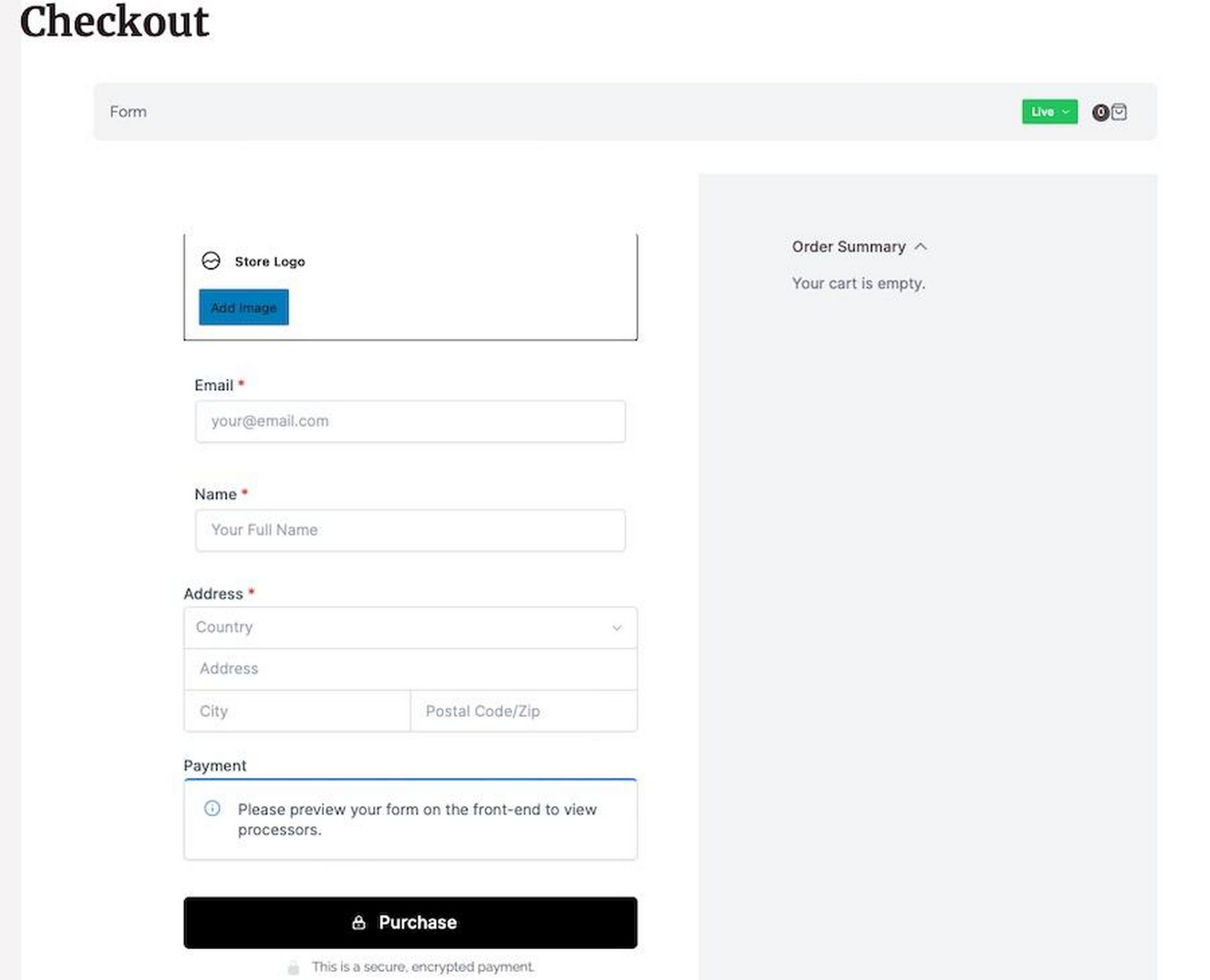1210x980 pixels.
Task: Click the info circle icon in Payment section
Action: tap(212, 808)
